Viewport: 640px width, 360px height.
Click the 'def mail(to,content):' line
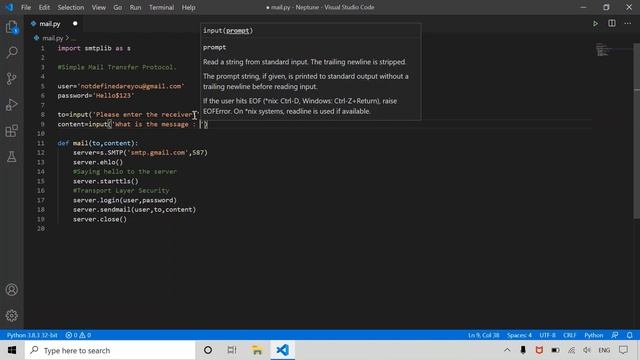click(98, 143)
